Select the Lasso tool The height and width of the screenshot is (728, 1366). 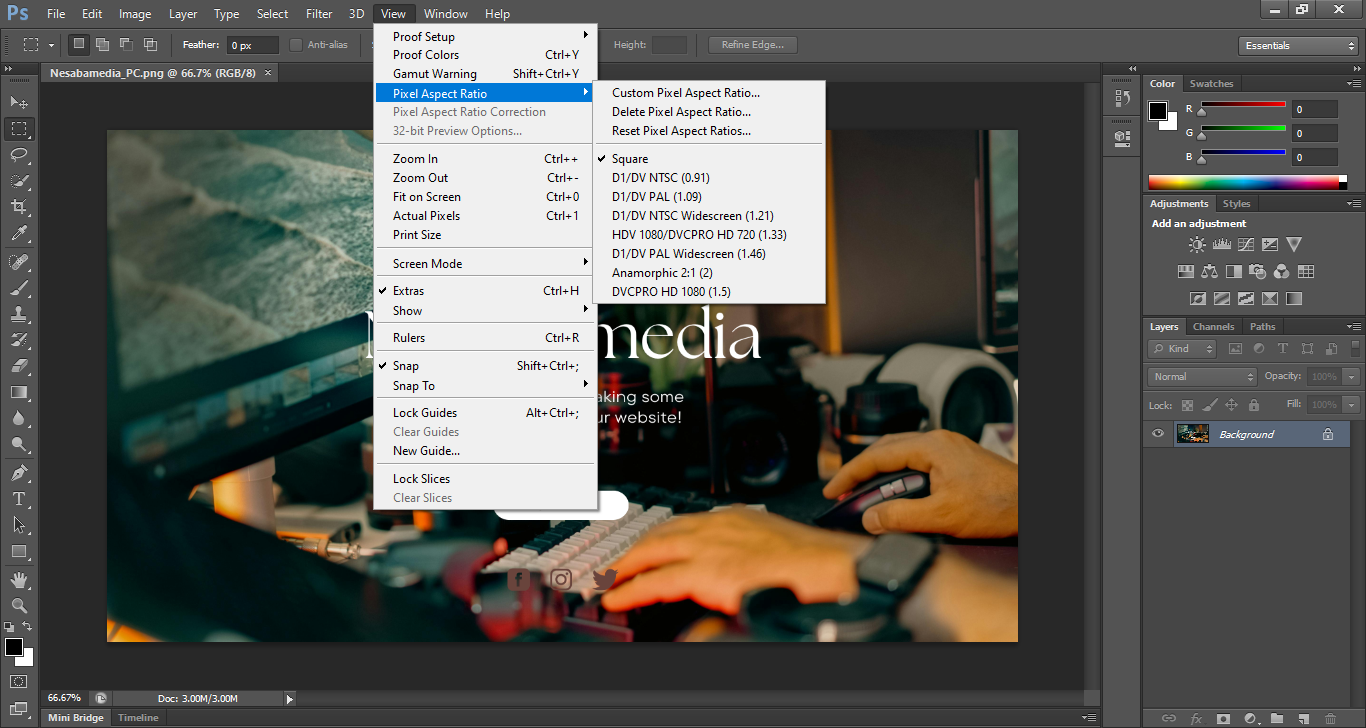[19, 154]
